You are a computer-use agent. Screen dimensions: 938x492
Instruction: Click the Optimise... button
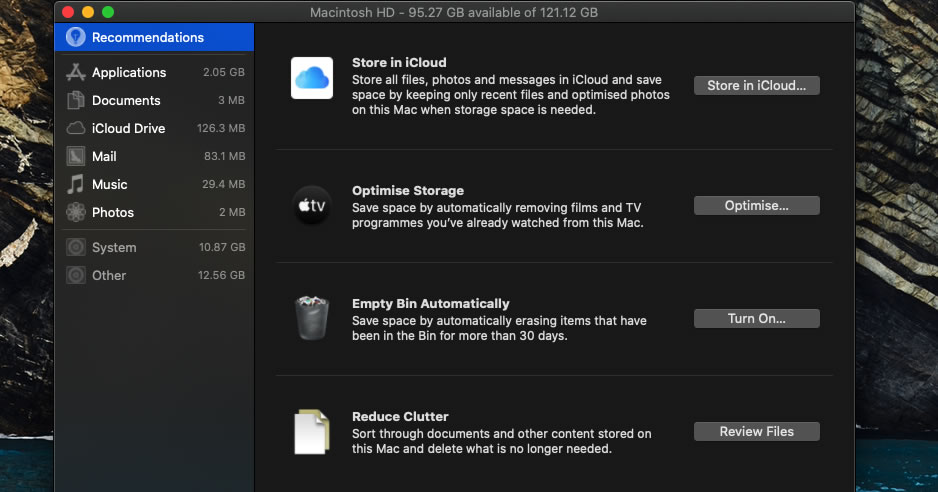tap(756, 205)
